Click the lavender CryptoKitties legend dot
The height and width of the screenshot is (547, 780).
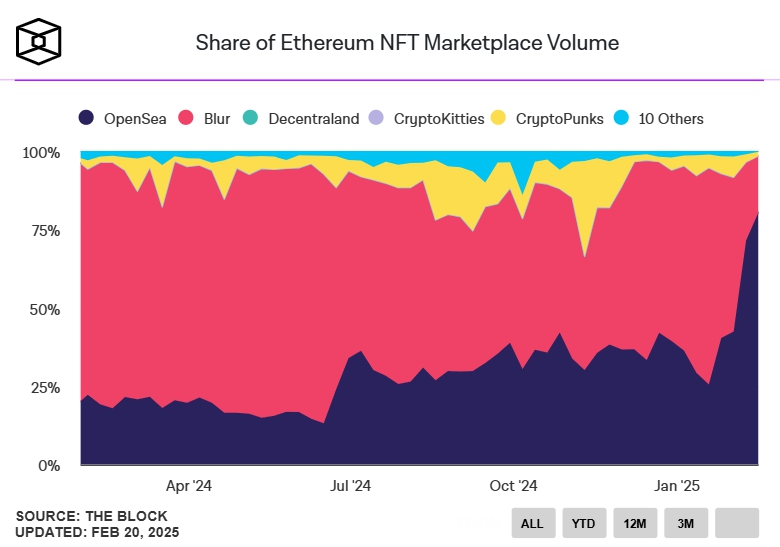(x=376, y=119)
